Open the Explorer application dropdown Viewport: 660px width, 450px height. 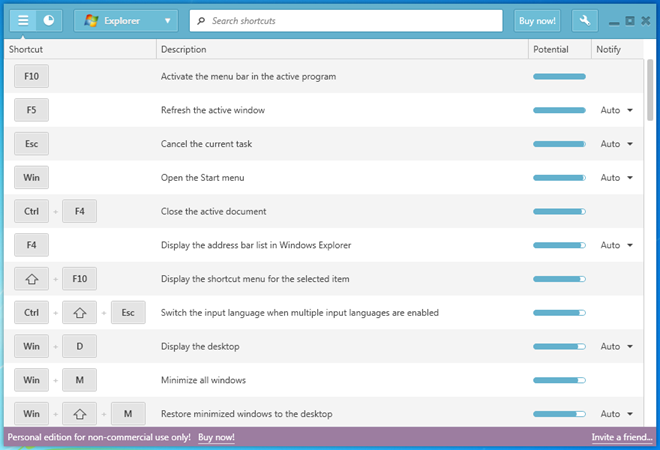click(125, 20)
